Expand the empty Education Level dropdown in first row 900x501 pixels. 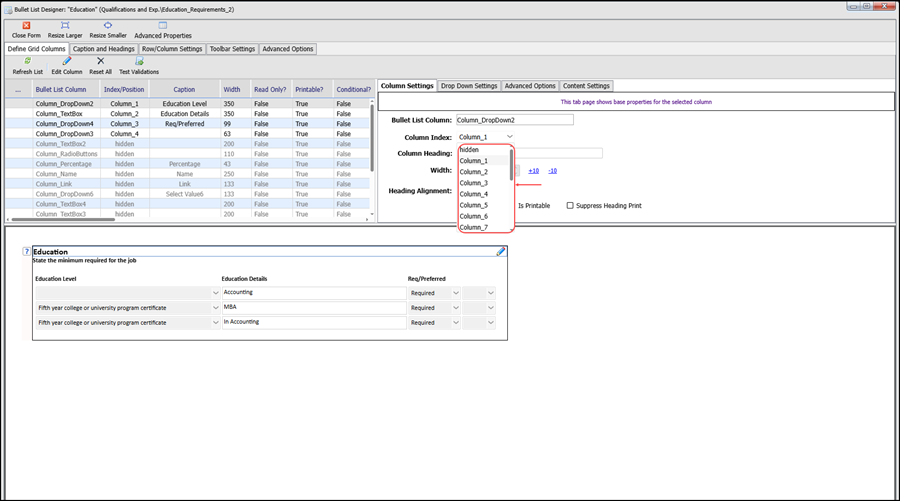click(x=216, y=293)
